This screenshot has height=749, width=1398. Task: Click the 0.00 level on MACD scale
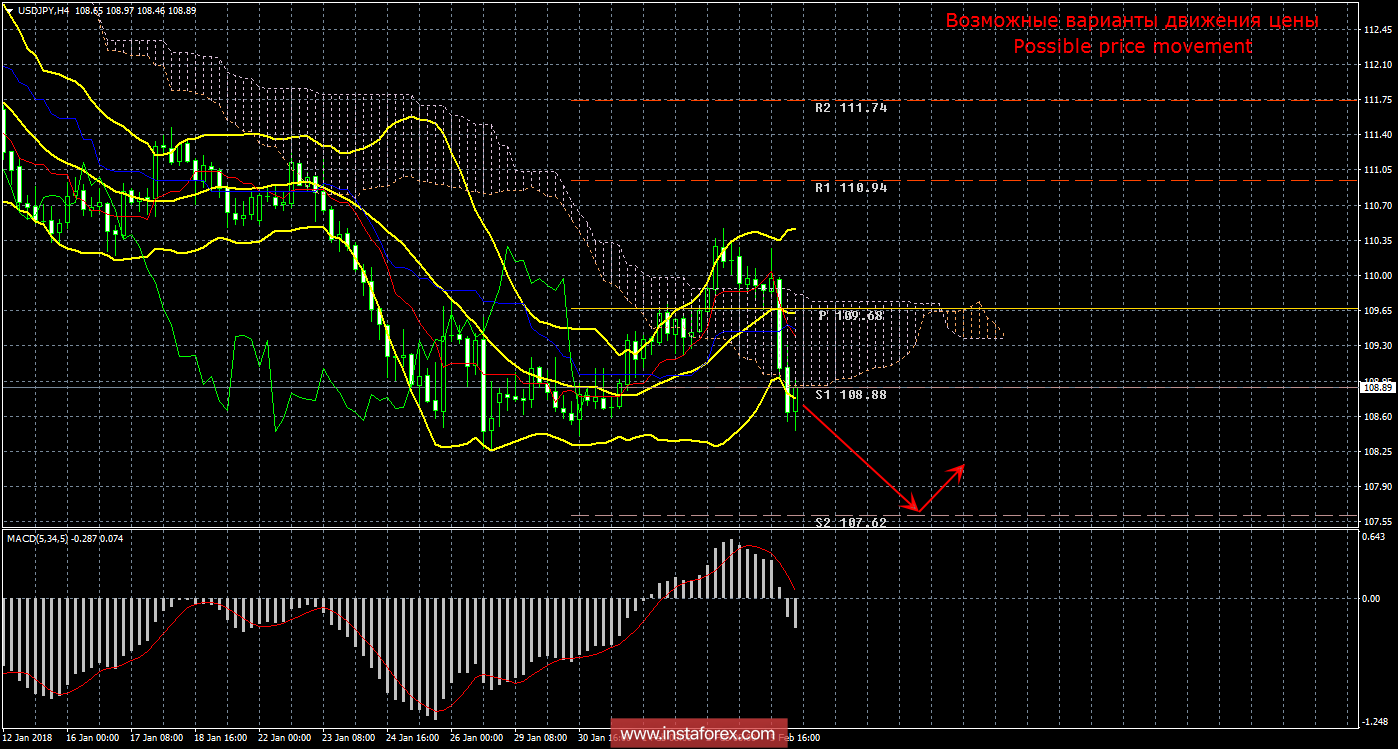(x=1375, y=598)
